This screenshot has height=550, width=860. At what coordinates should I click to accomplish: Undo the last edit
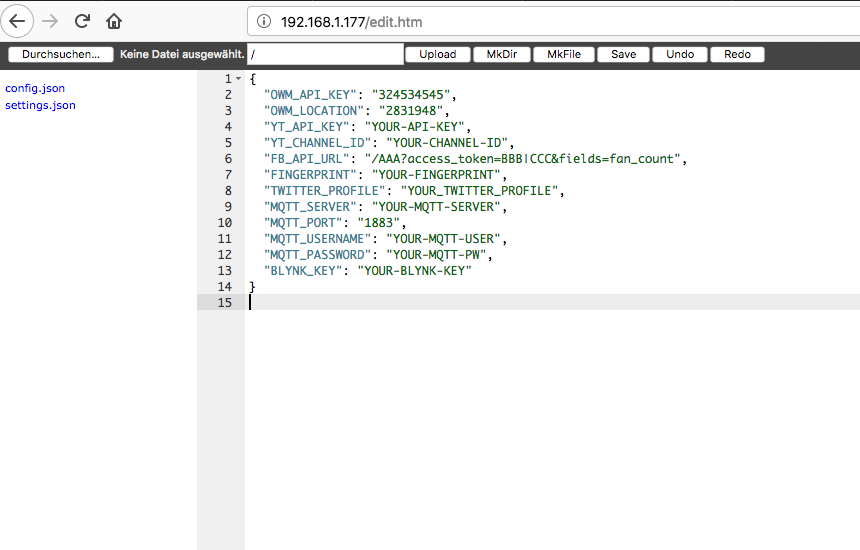click(680, 55)
